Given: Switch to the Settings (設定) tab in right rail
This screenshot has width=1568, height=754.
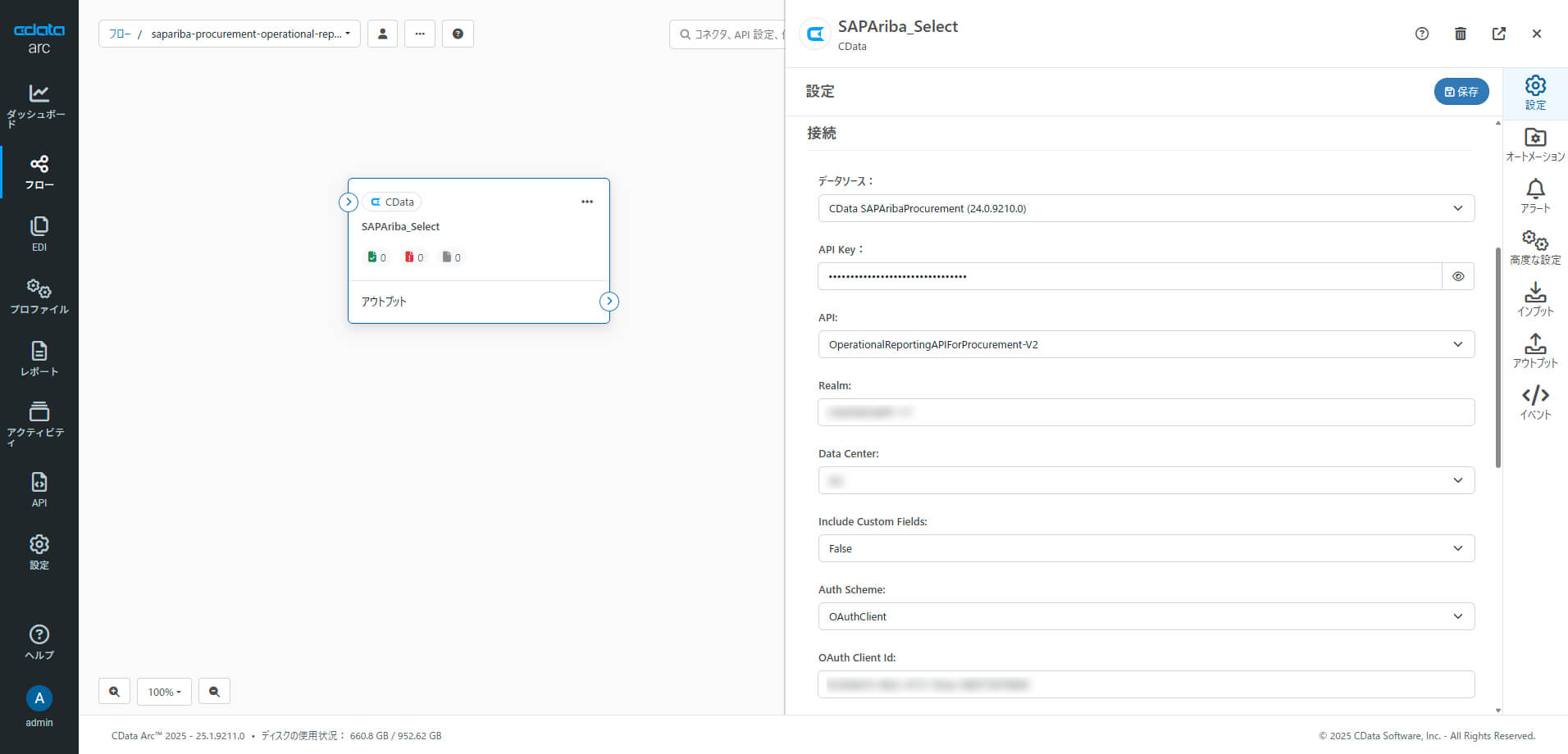Looking at the screenshot, I should tap(1535, 93).
